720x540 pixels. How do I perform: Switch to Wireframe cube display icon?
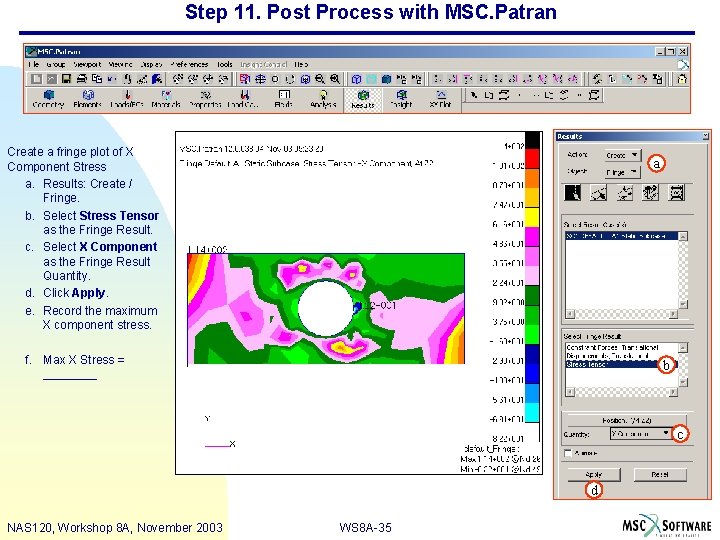click(356, 79)
